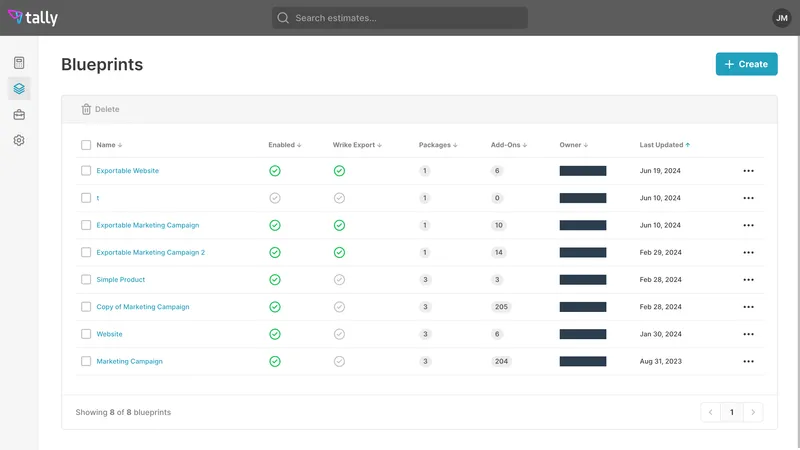Click the Aug 31, 2023 date
Viewport: 800px width, 450px height.
(x=660, y=361)
